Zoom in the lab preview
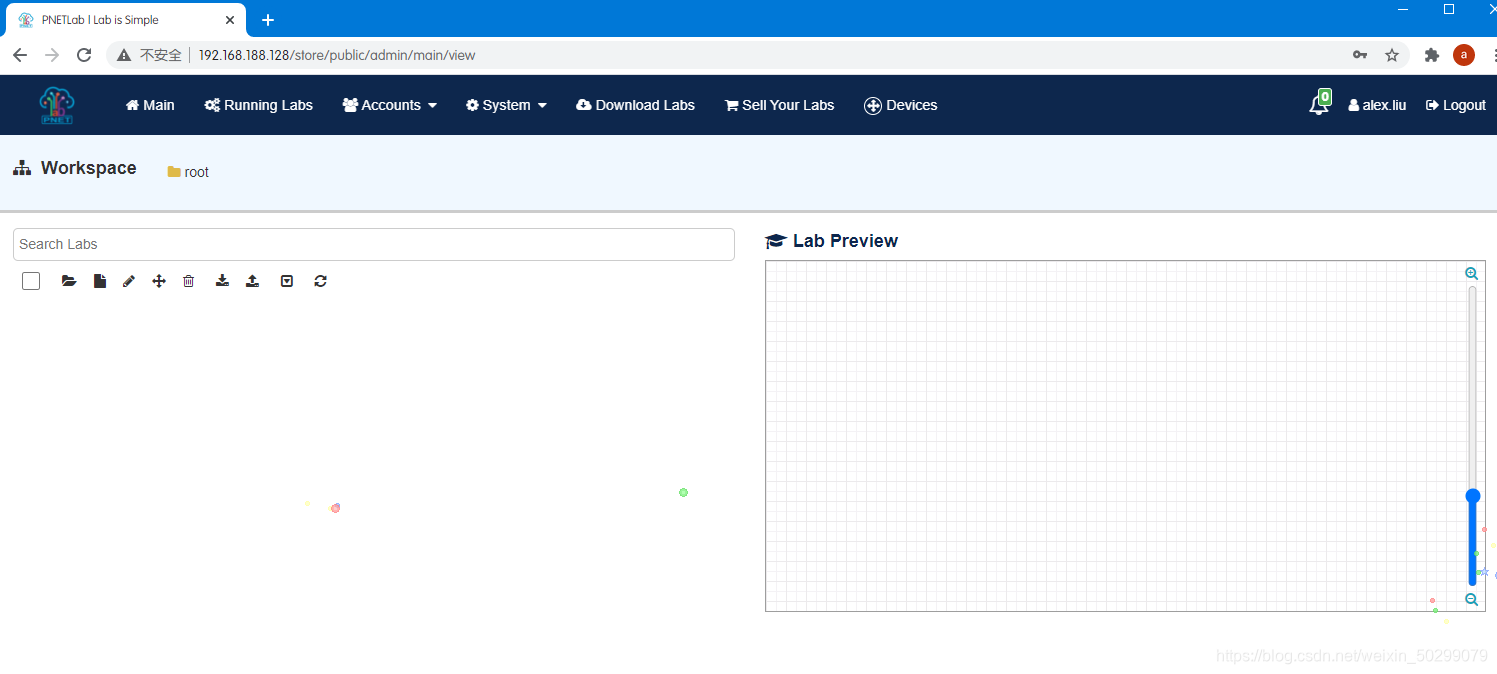Viewport: 1497px width, 674px height. (1471, 273)
